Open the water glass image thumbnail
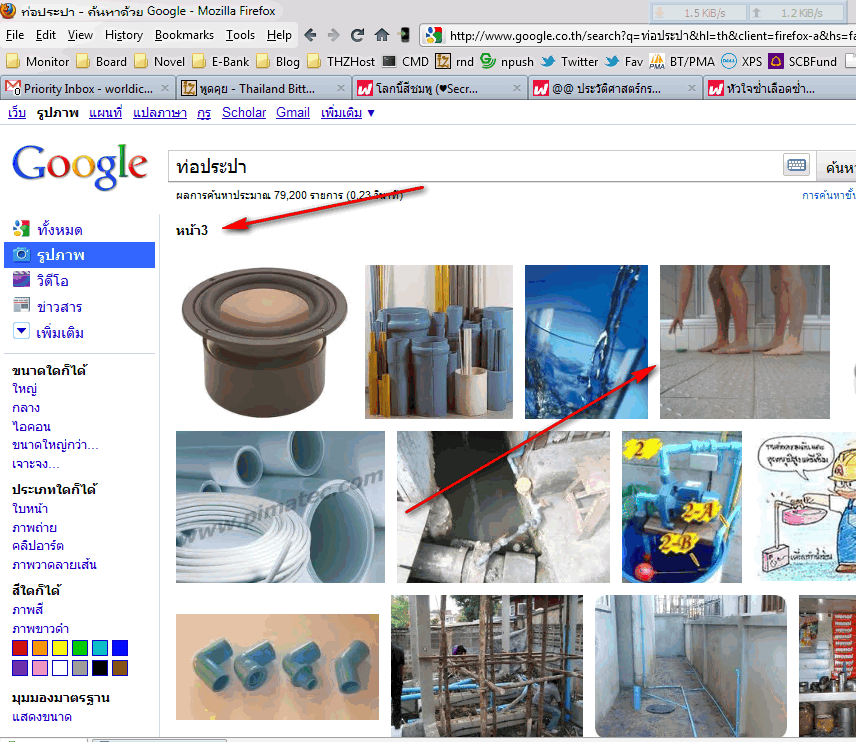The width and height of the screenshot is (856, 742). pos(586,342)
